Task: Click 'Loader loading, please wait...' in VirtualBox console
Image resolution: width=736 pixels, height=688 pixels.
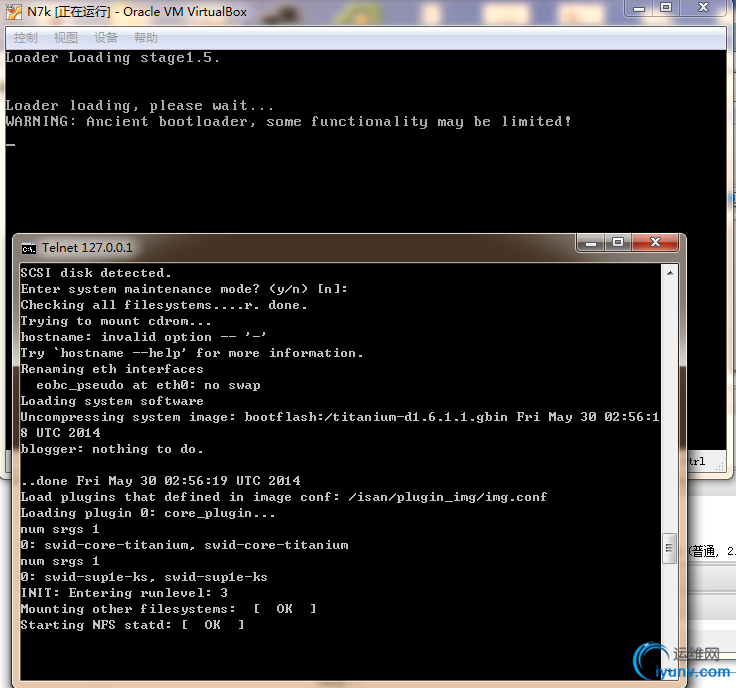Action: pos(139,106)
